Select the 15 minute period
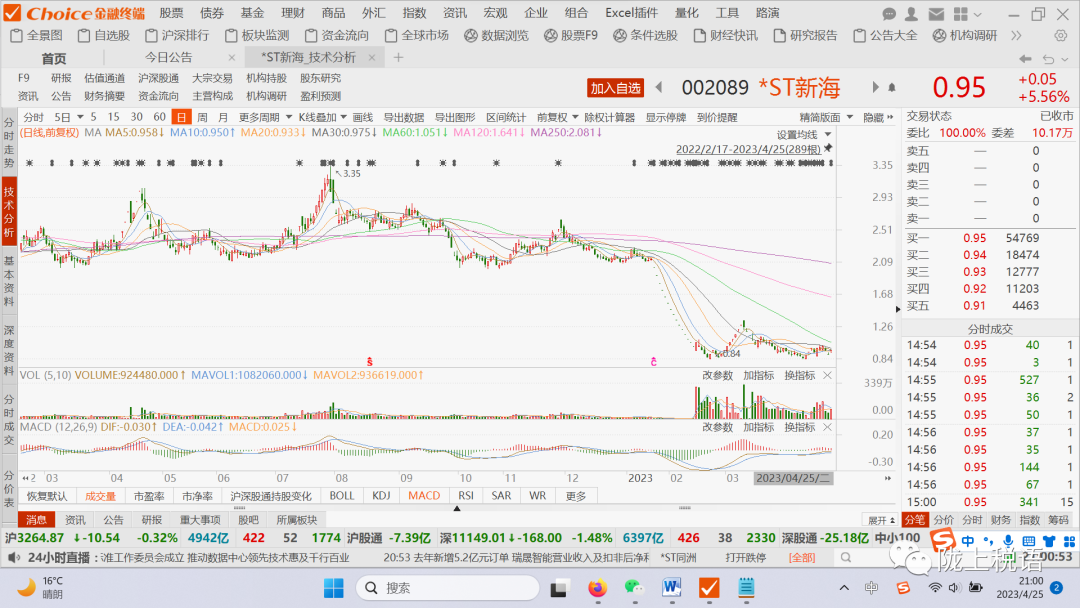Screen dimensions: 1080x608 point(114,117)
